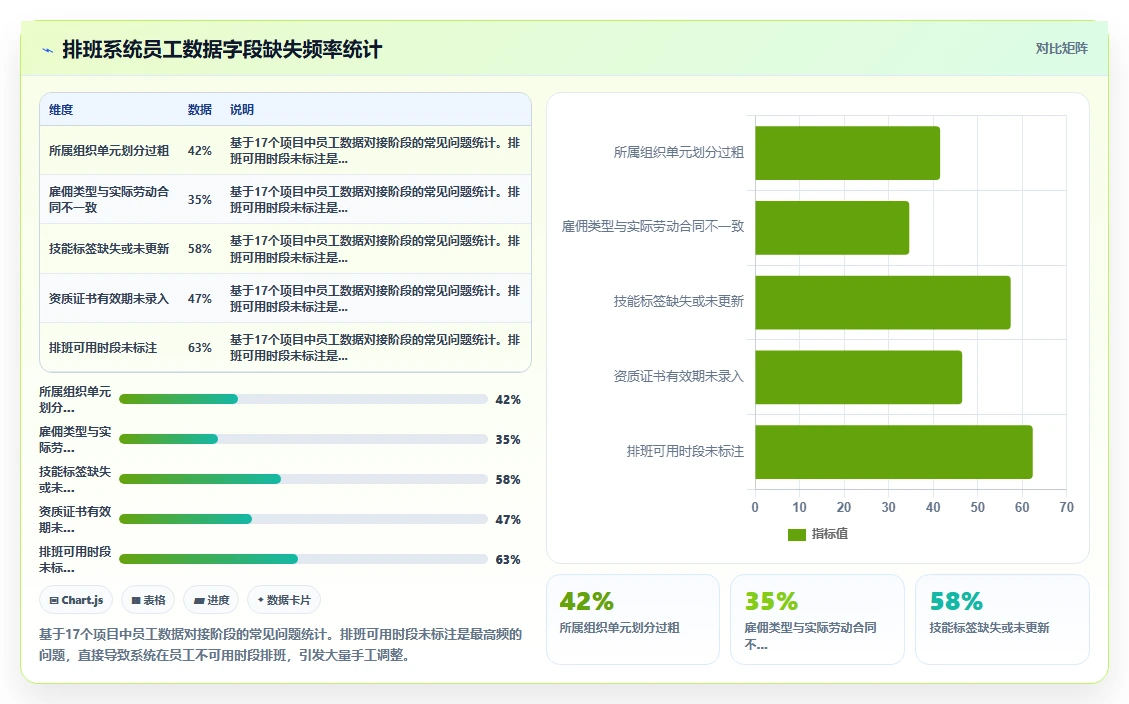Click the 数据 column header

[199, 109]
